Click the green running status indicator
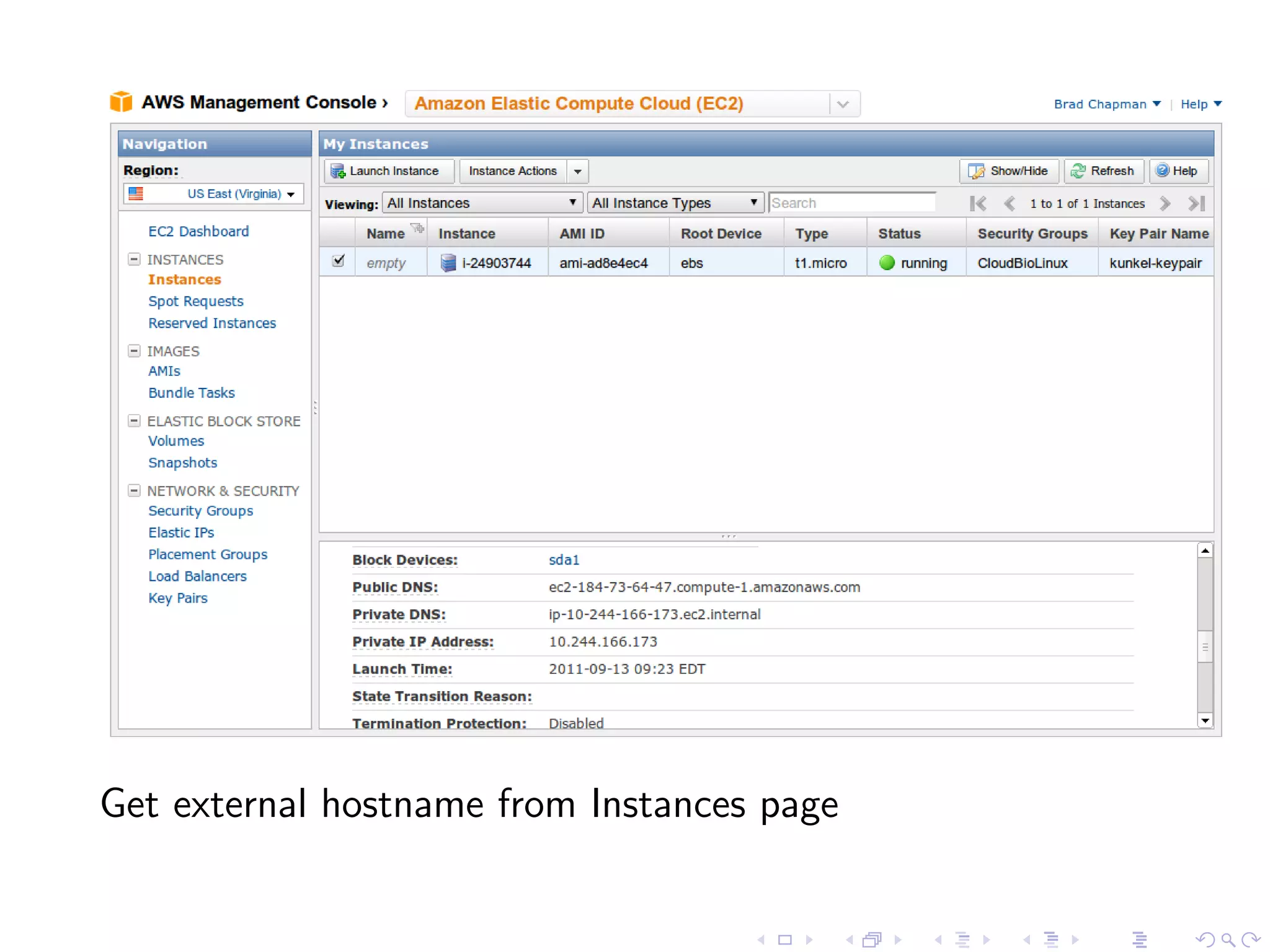Image resolution: width=1270 pixels, height=952 pixels. (887, 263)
